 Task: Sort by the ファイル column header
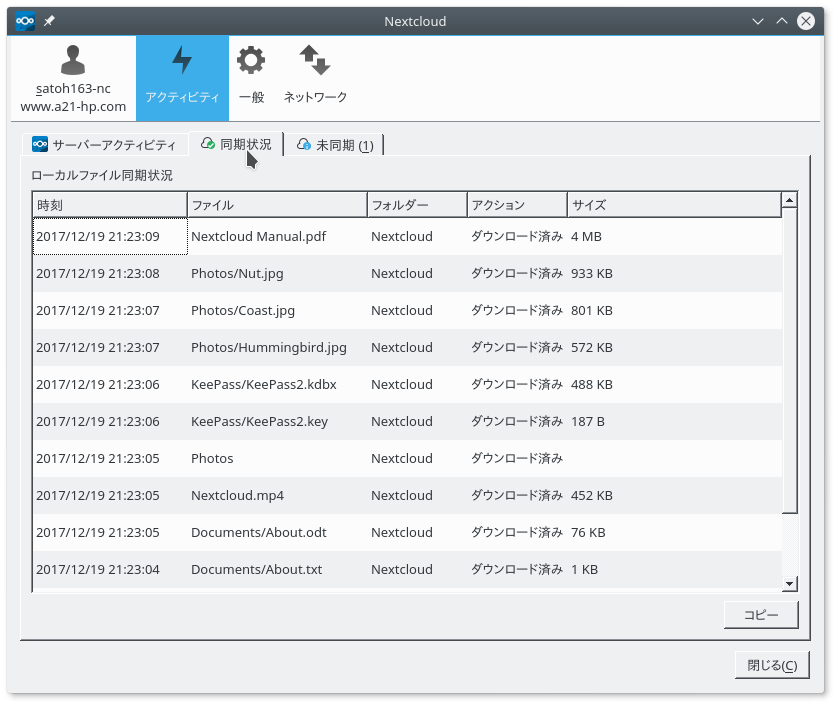click(x=277, y=205)
